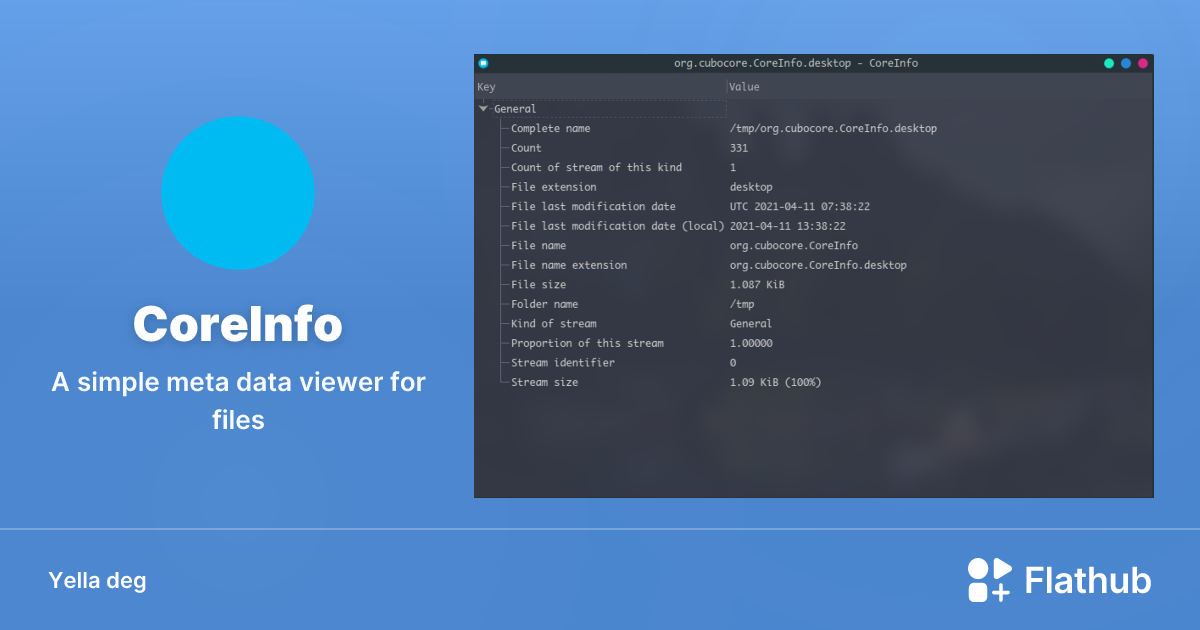
Task: Click the Value column header
Action: (744, 86)
